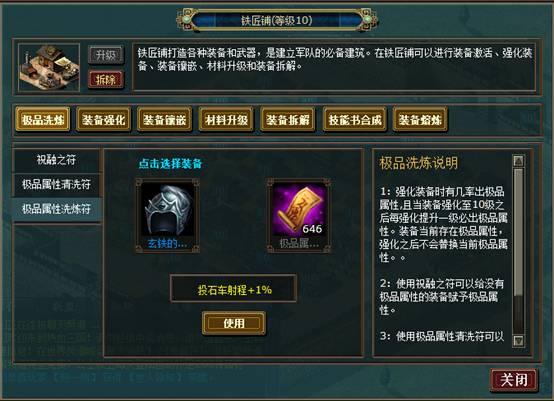Switch to the 装备强化 tab

(104, 120)
